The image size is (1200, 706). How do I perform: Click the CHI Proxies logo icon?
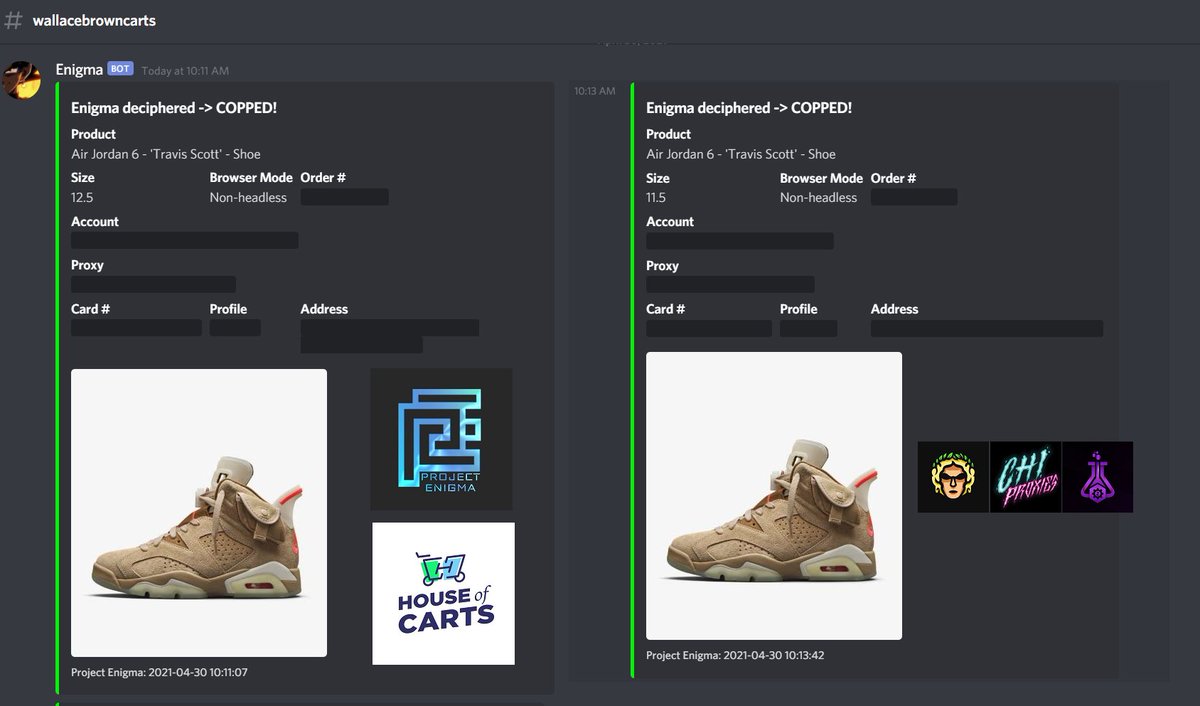click(1025, 477)
